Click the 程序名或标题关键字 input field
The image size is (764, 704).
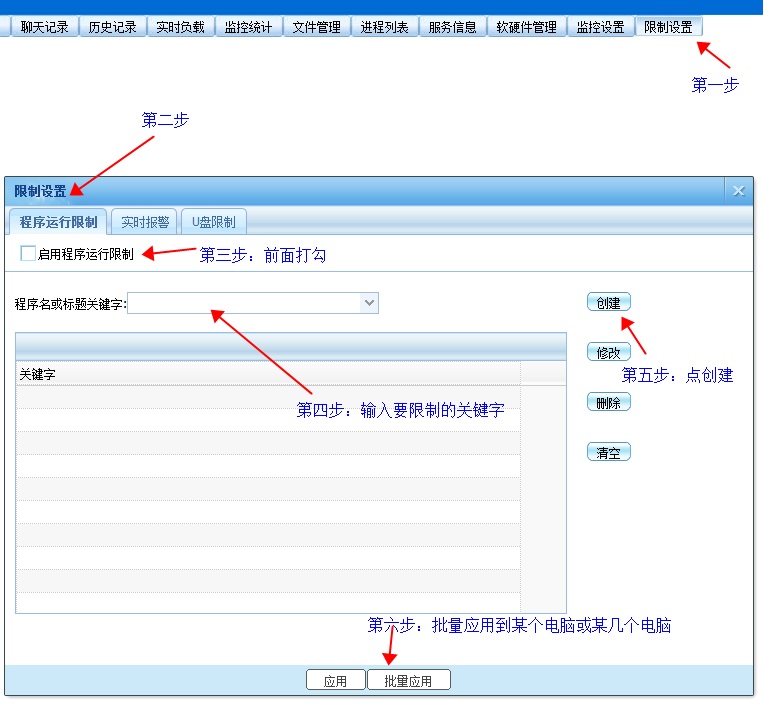[244, 303]
